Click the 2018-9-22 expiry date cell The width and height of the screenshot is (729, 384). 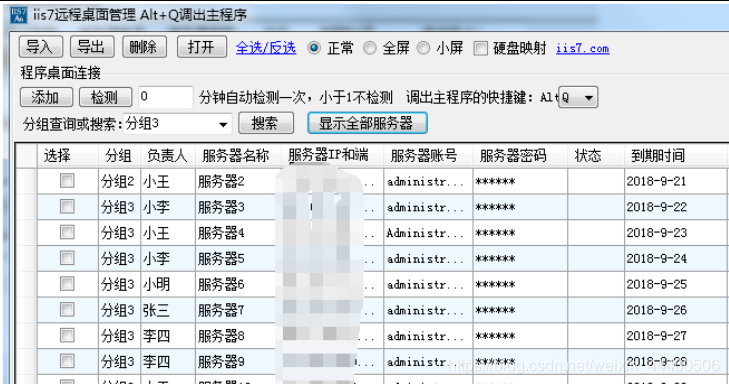[x=675, y=207]
